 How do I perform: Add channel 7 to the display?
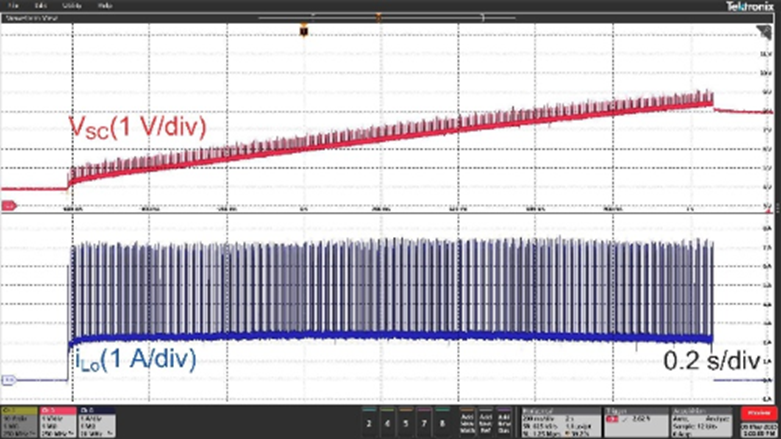click(424, 423)
